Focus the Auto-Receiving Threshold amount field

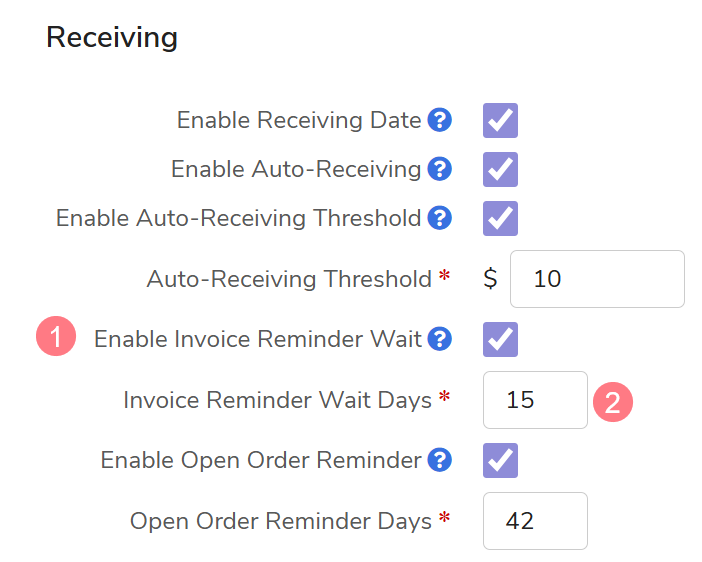597,279
